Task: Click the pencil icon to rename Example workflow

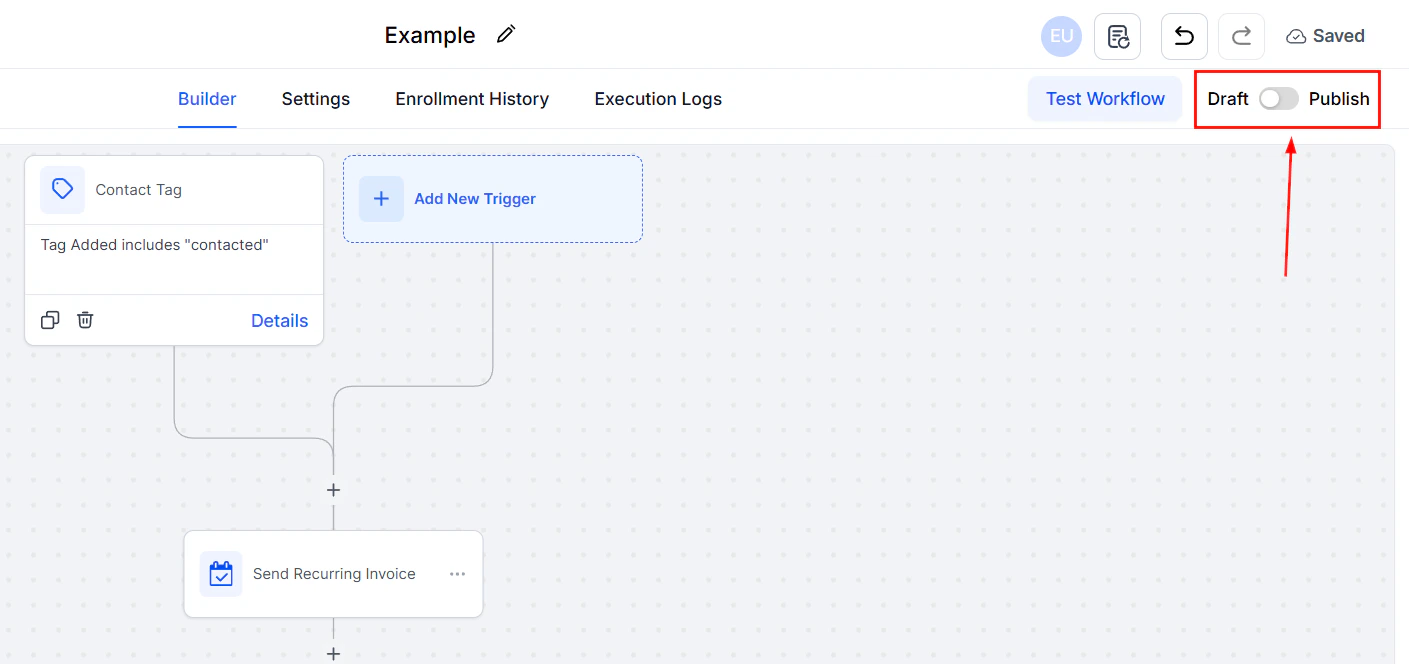Action: tap(505, 34)
